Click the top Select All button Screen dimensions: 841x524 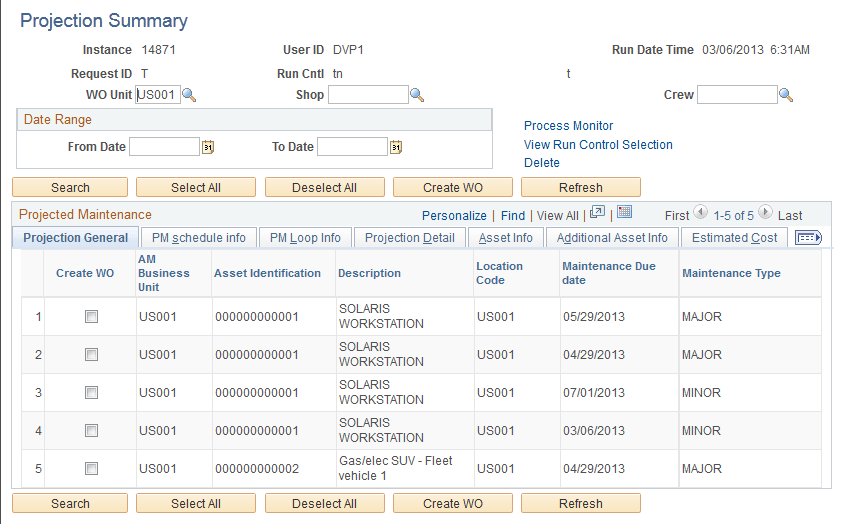(196, 188)
